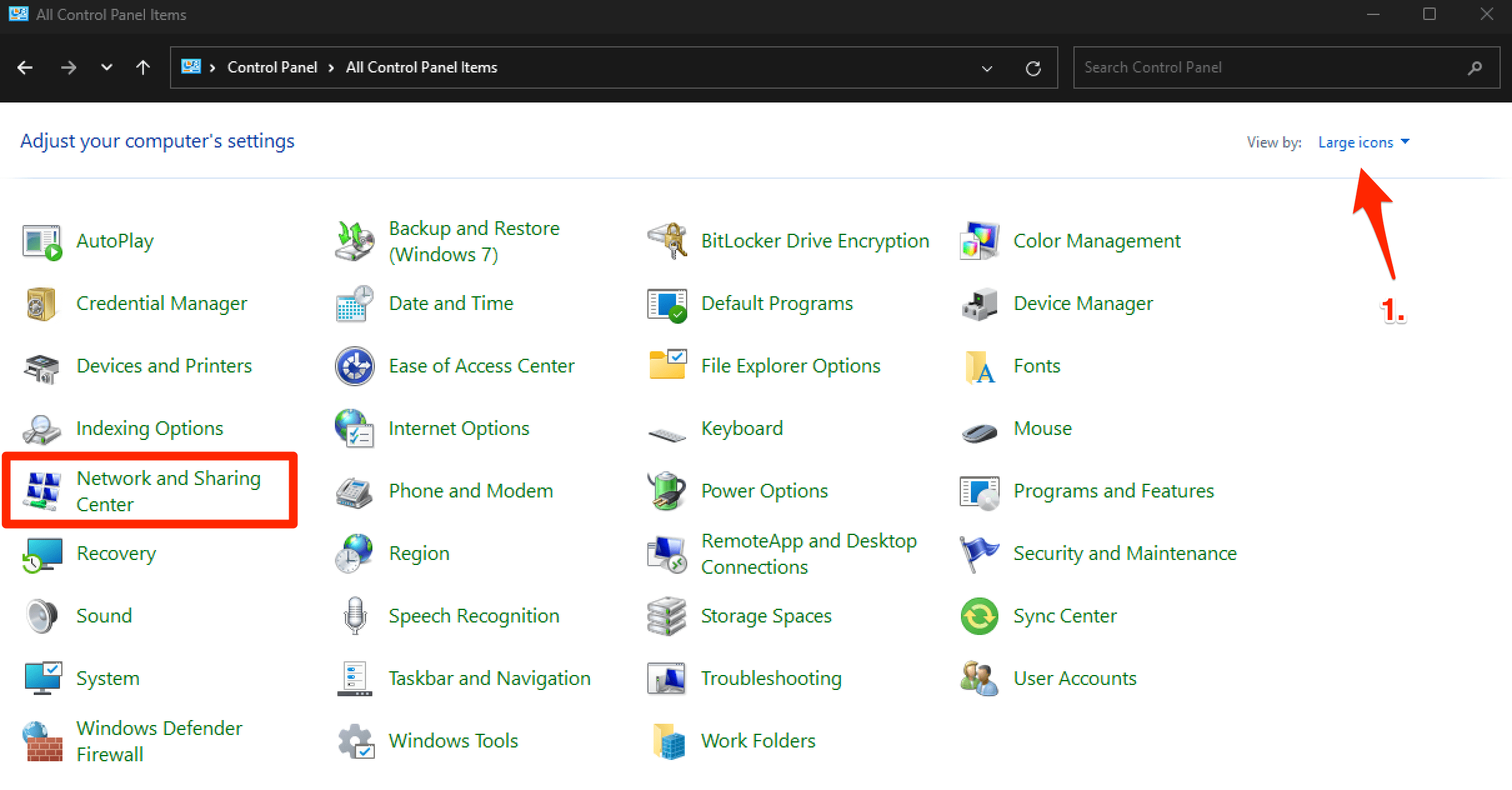
Task: Open the Device Manager link text
Action: coord(1083,303)
